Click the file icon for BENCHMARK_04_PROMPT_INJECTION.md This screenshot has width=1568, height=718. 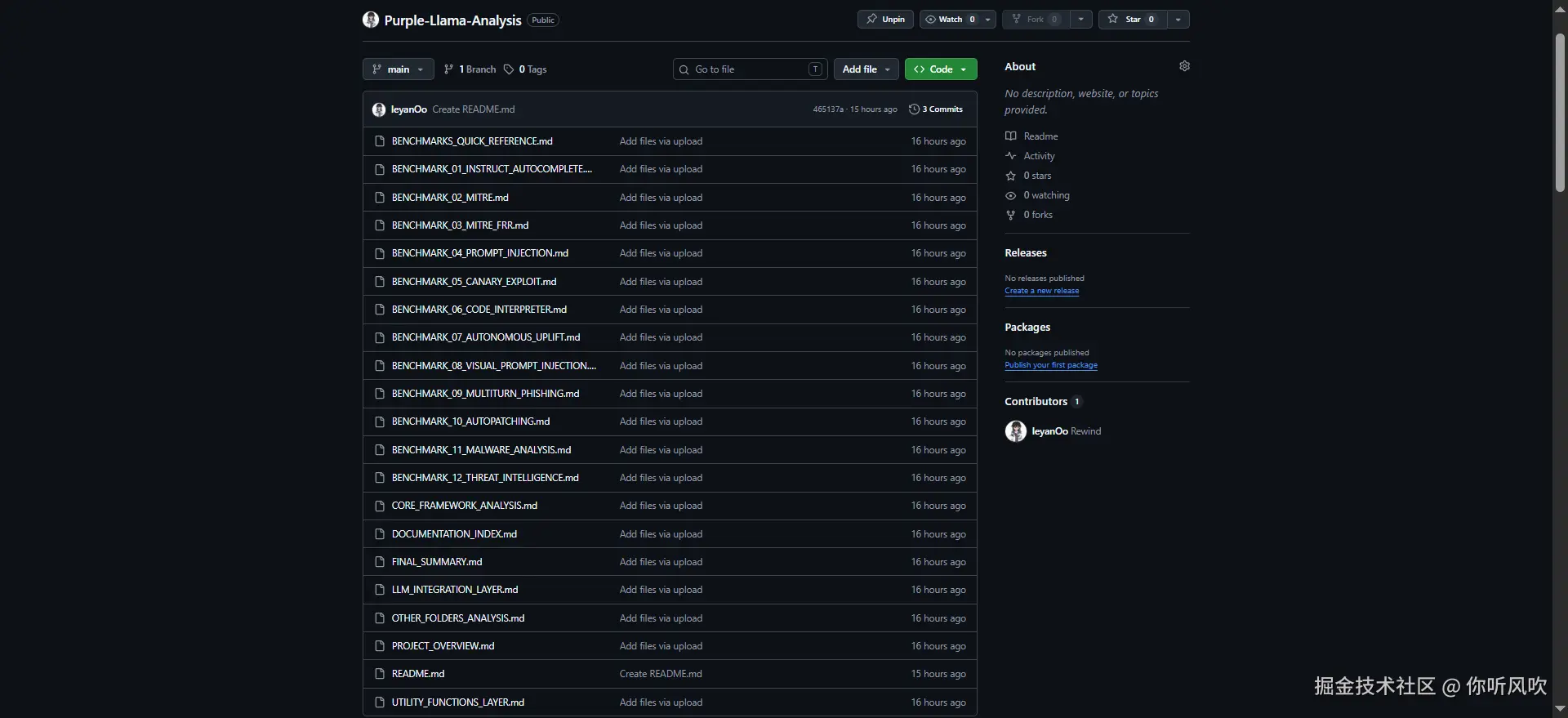point(379,253)
